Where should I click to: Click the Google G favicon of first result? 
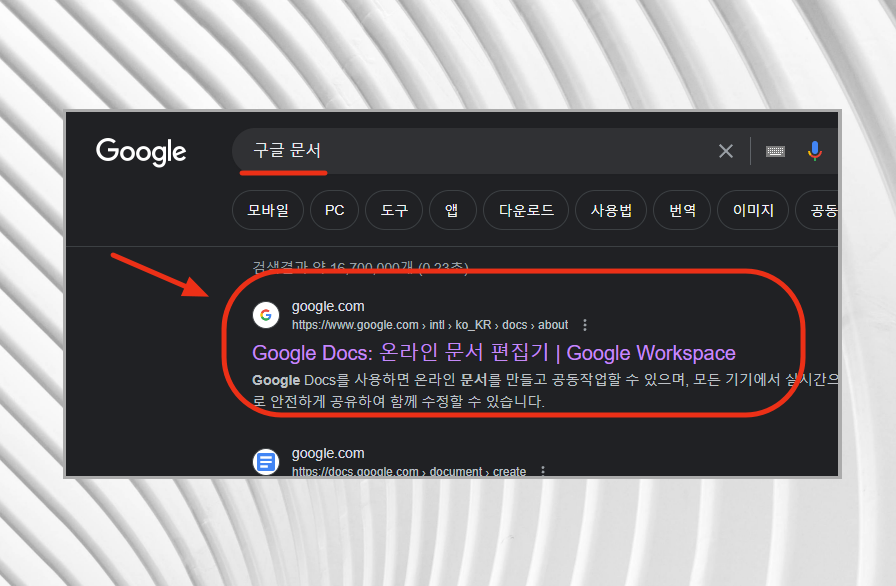266,315
